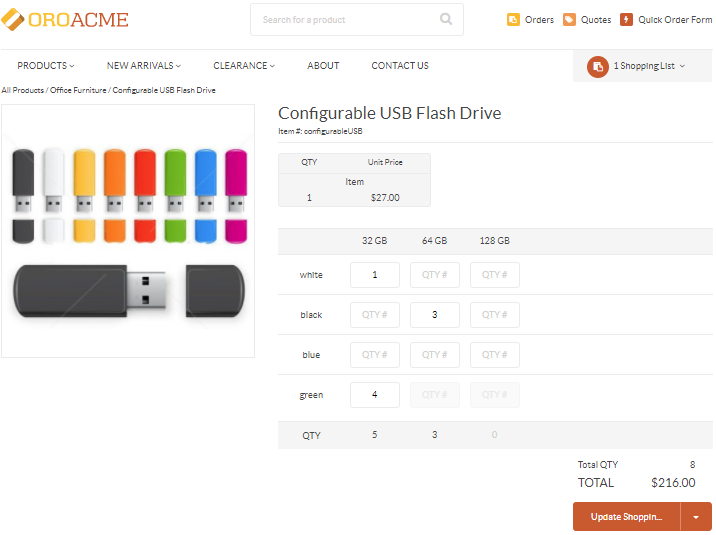Open the Clearance dropdown menu
This screenshot has height=535, width=716.
click(245, 66)
